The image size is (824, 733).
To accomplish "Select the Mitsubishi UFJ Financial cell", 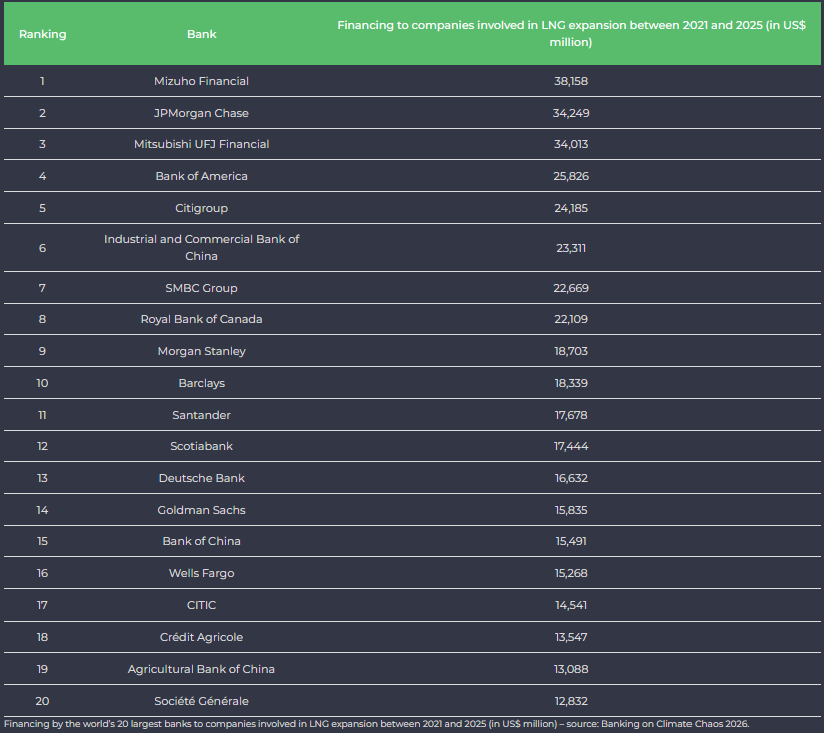I will [201, 144].
